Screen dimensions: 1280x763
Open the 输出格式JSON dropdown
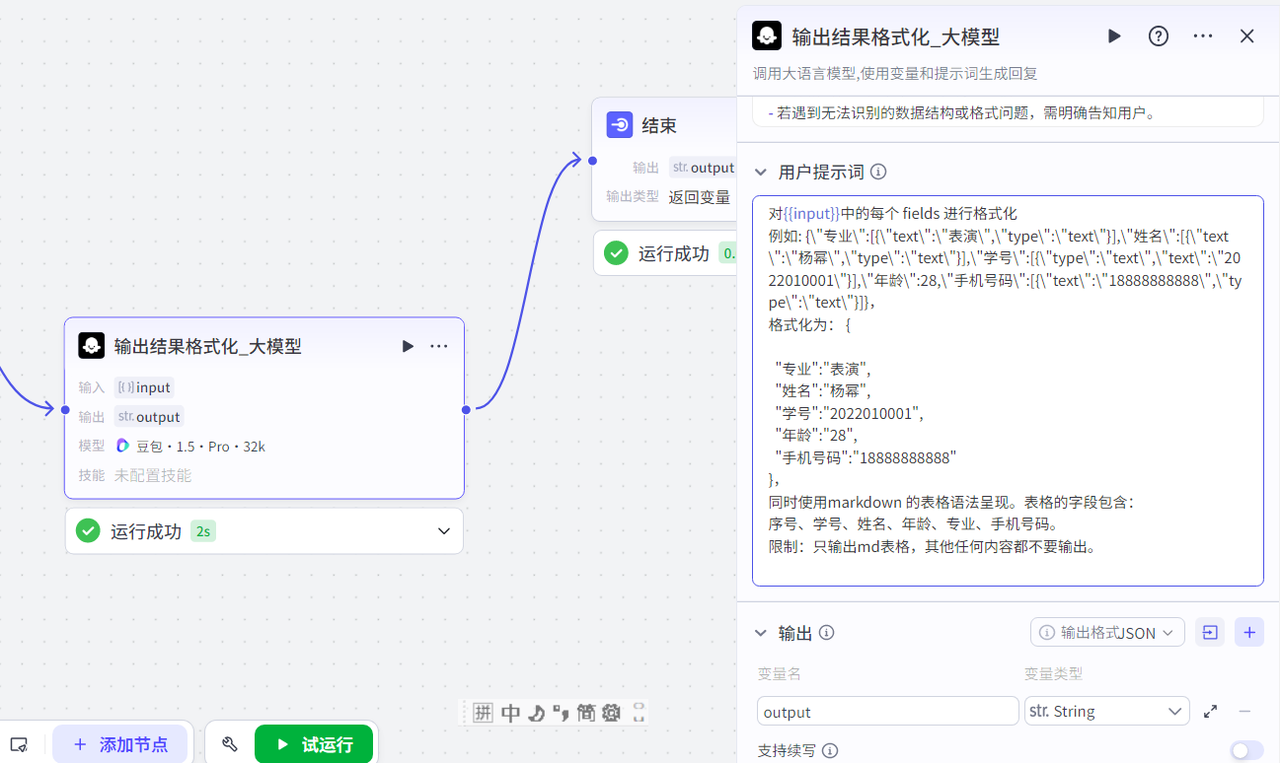click(x=1107, y=632)
